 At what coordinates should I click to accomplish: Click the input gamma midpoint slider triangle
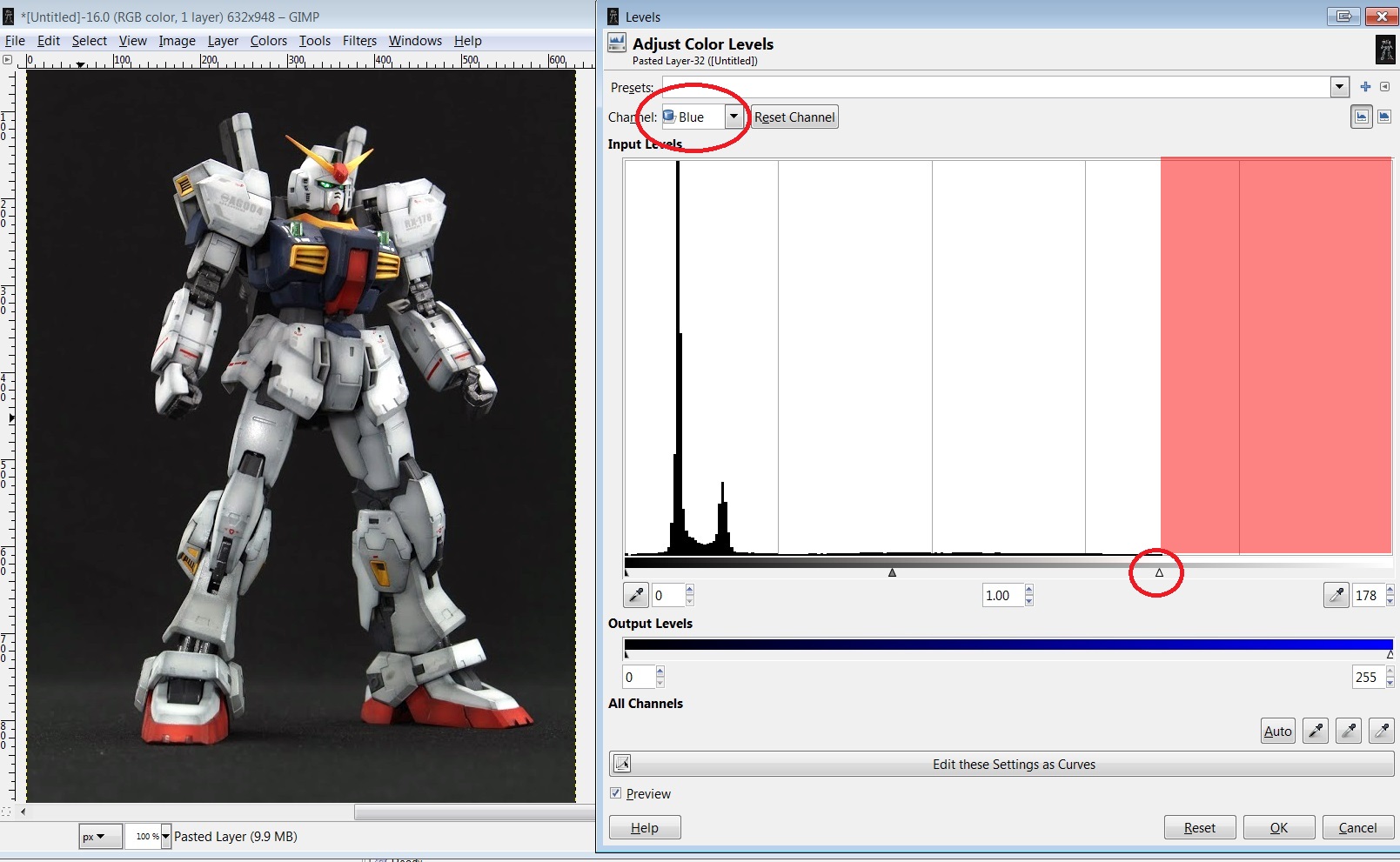coord(892,572)
